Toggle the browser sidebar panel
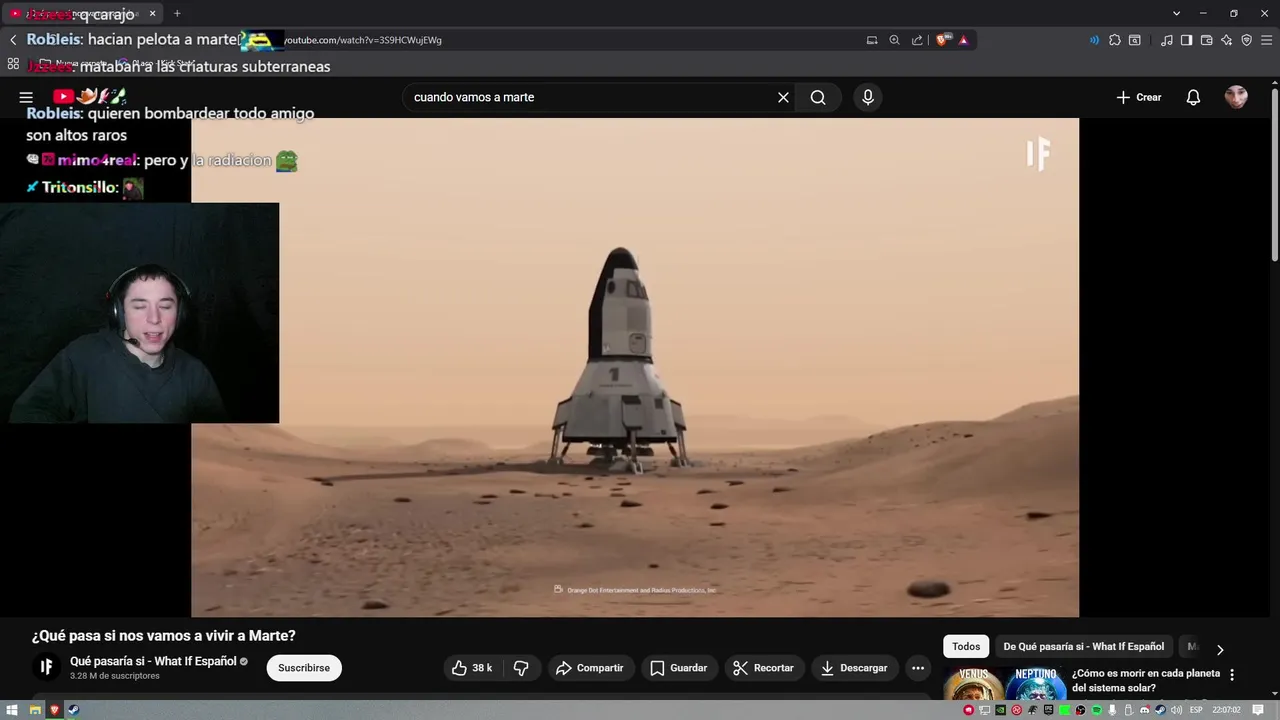Screen dimensions: 1280x720 click(1186, 40)
